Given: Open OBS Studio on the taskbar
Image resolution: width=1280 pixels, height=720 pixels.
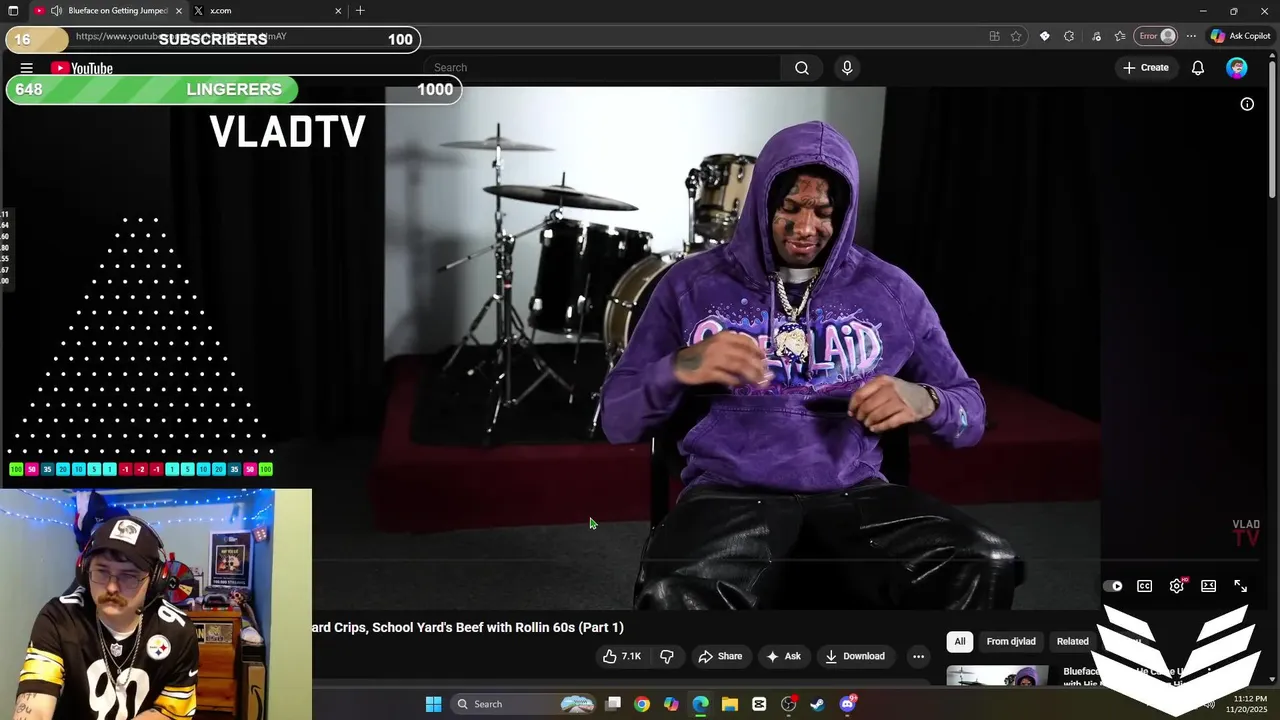Looking at the screenshot, I should 788,704.
